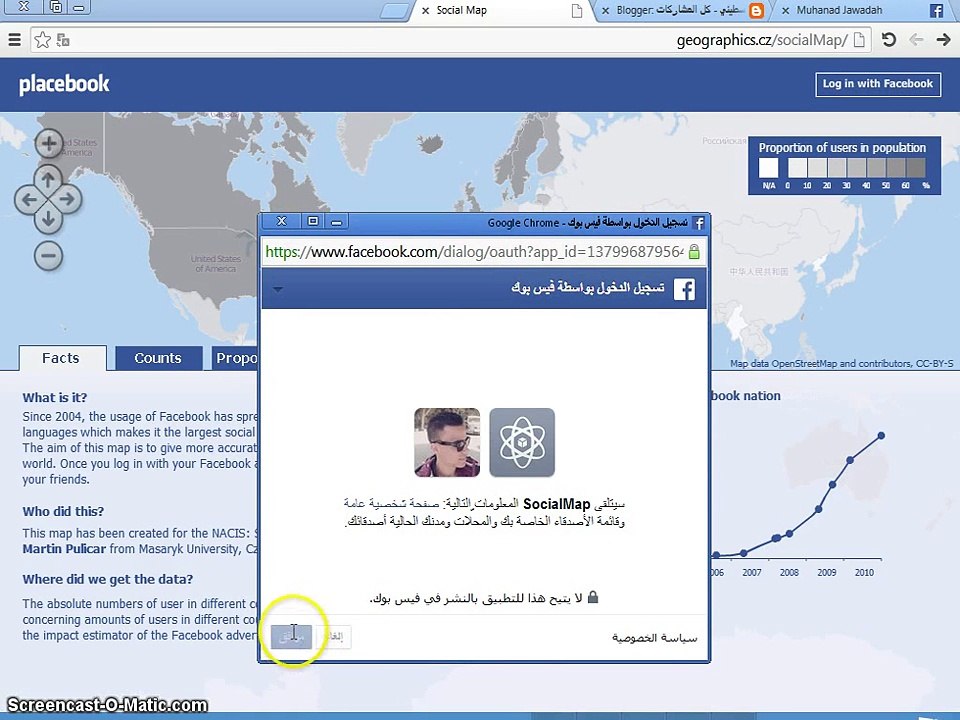Click the padlock icon beside the publishing notice

[593, 596]
